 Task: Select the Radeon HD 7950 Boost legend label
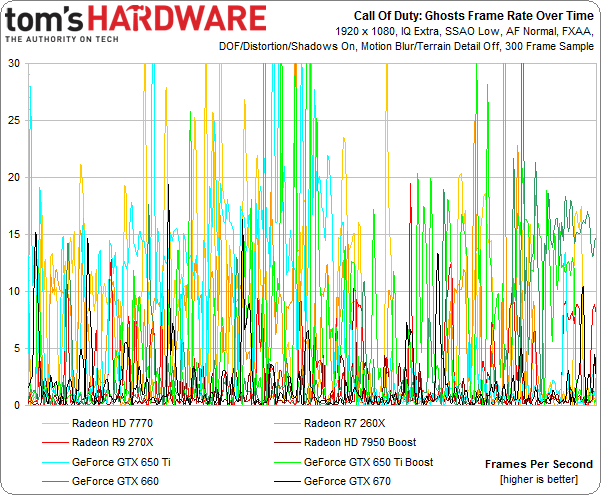(x=360, y=442)
